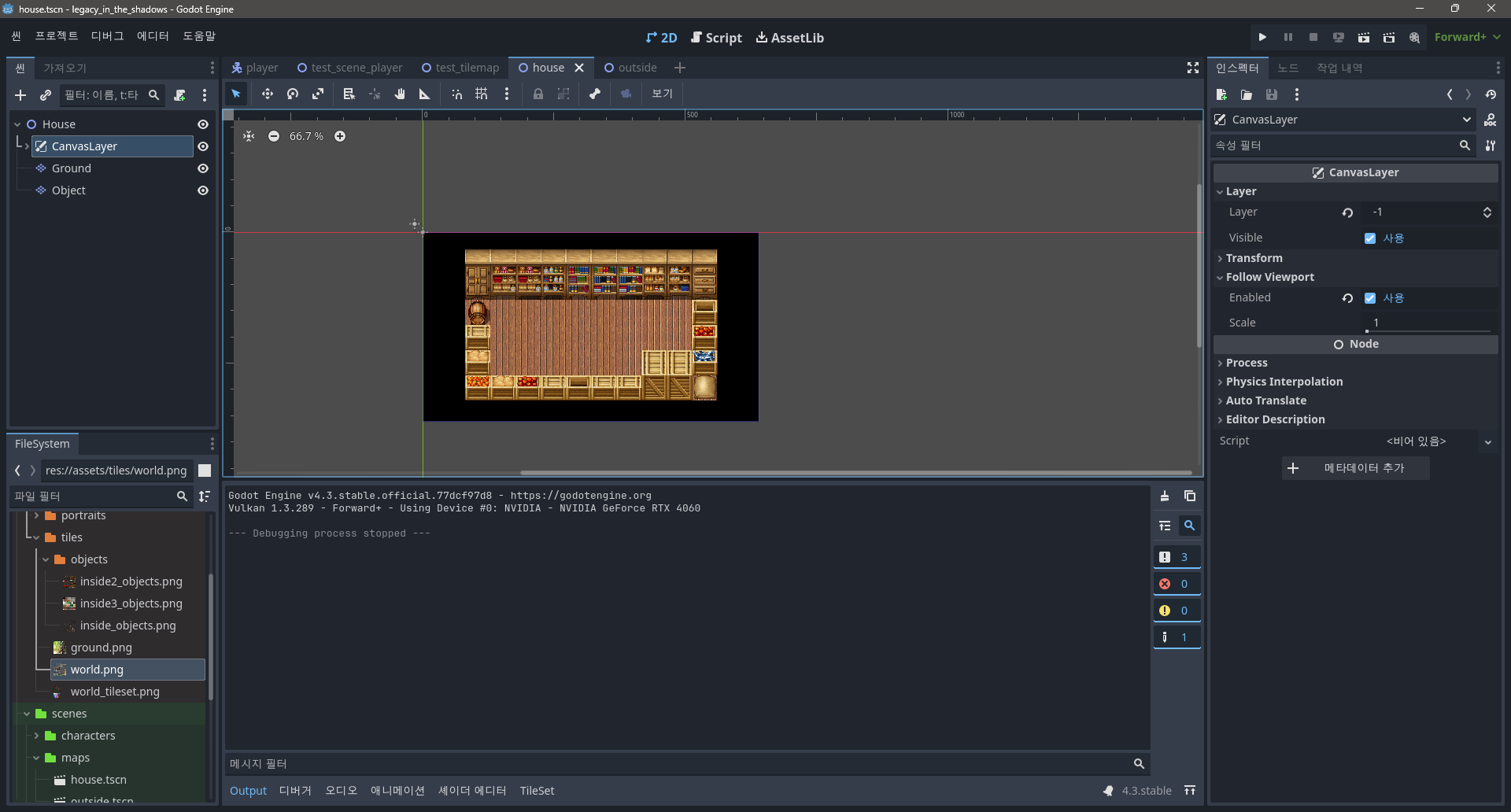This screenshot has width=1511, height=812.
Task: Open the Forward+ renderer dropdown
Action: [x=1467, y=37]
